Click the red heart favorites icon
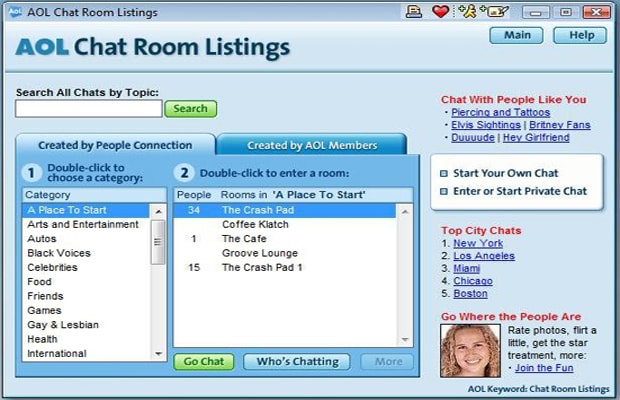The image size is (620, 400). click(440, 12)
